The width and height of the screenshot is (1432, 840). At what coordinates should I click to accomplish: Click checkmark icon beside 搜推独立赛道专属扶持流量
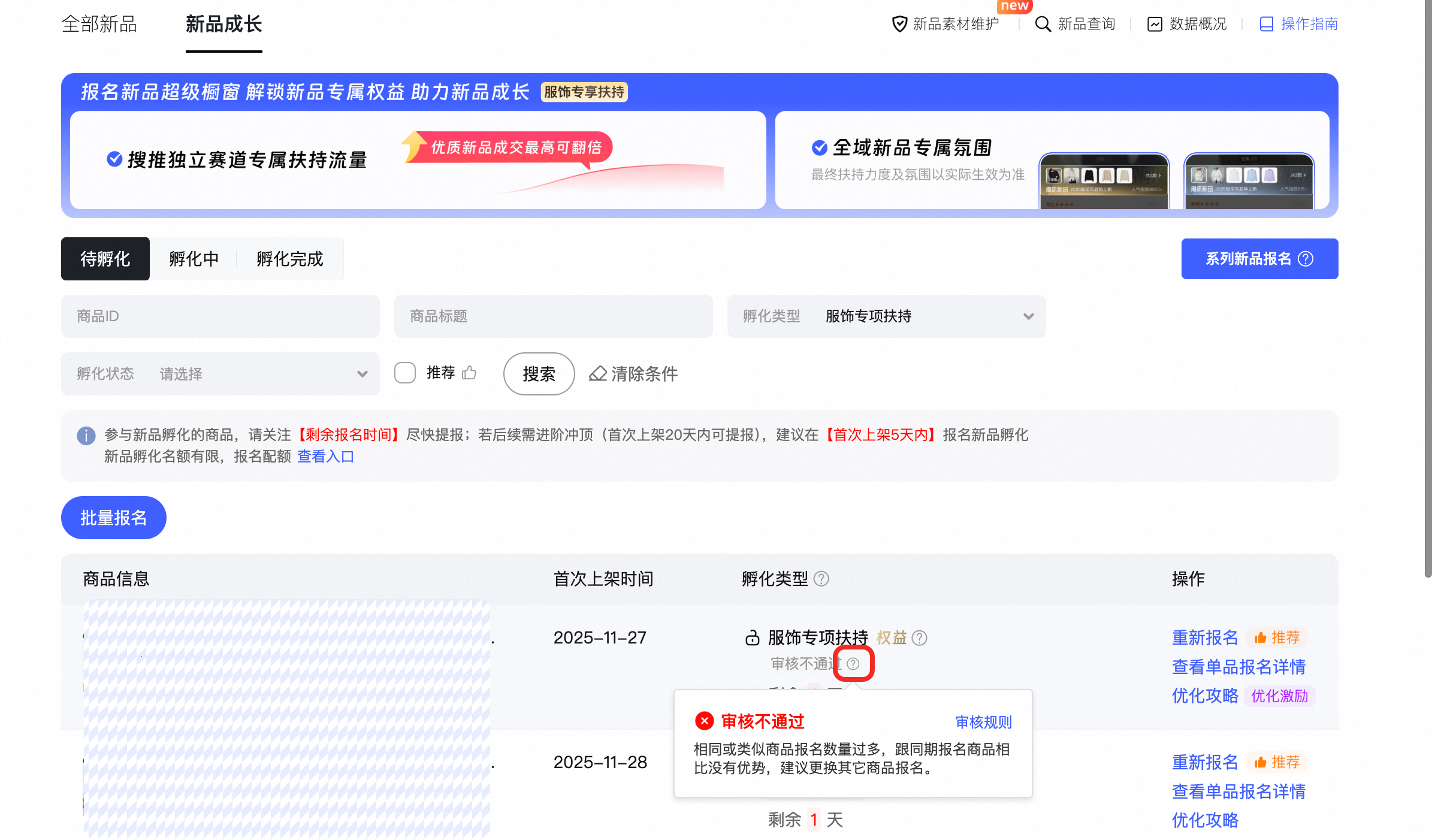click(114, 159)
